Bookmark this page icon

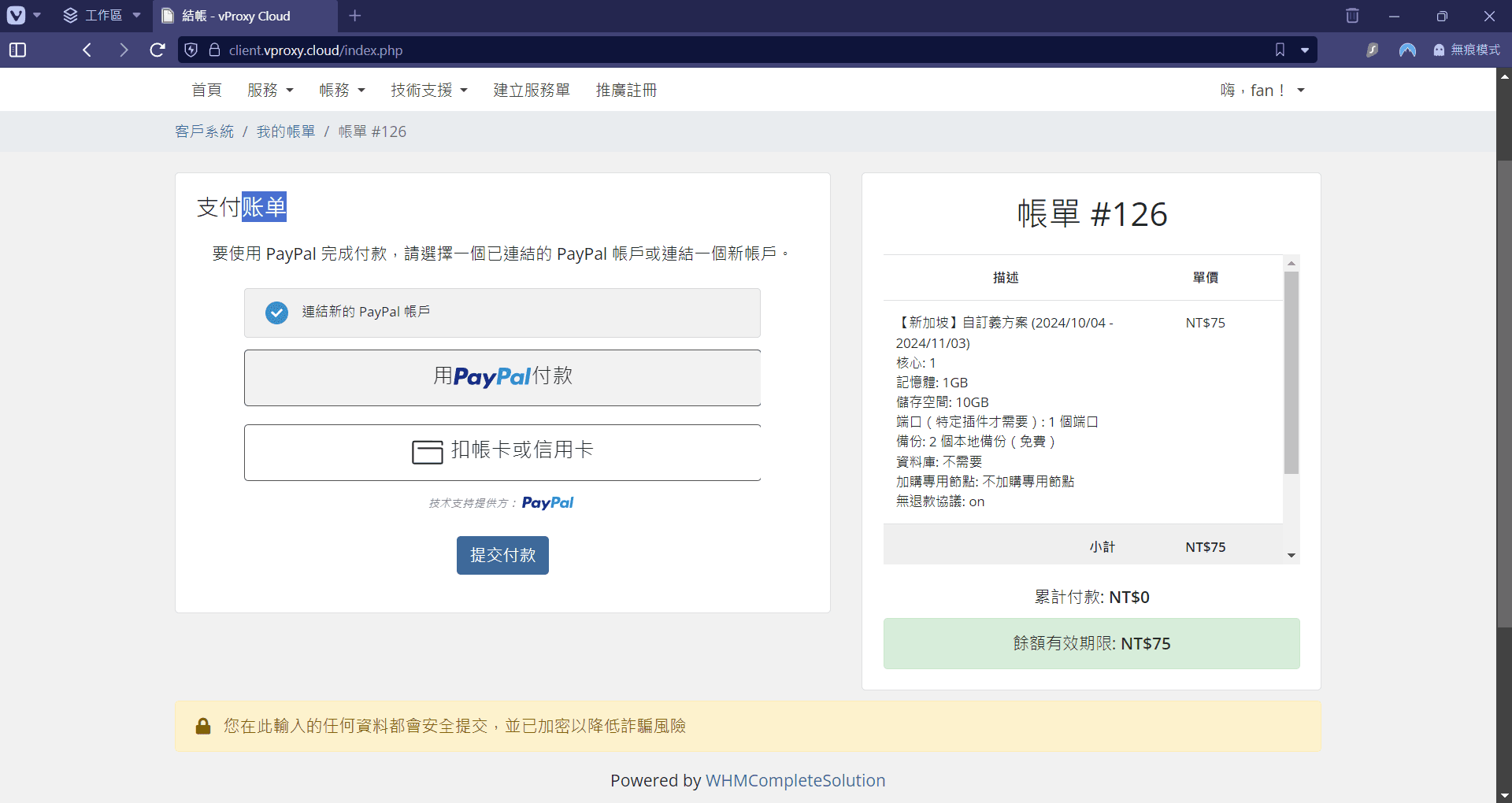point(1280,50)
